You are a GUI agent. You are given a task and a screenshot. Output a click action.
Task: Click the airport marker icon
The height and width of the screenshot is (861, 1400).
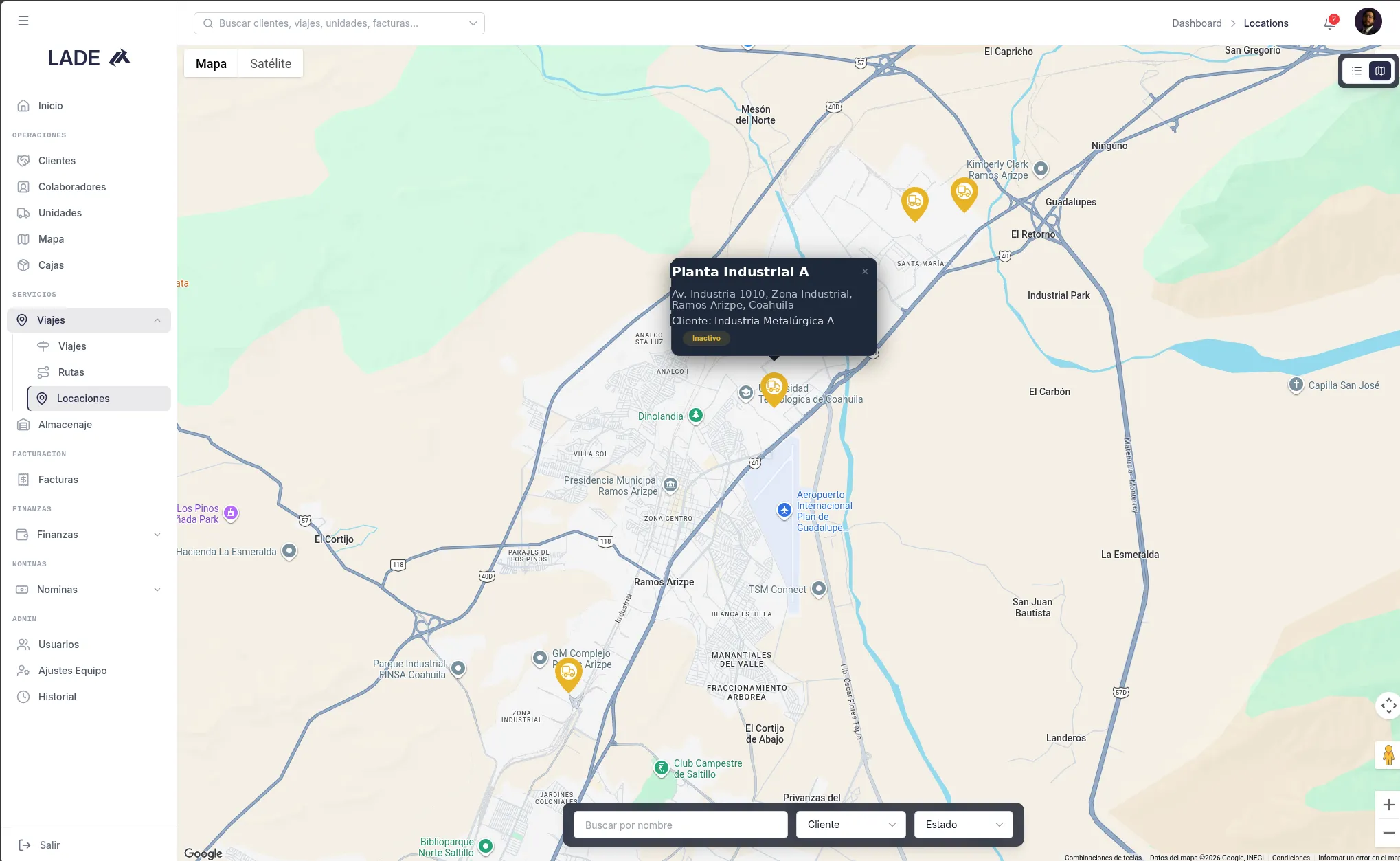784,510
